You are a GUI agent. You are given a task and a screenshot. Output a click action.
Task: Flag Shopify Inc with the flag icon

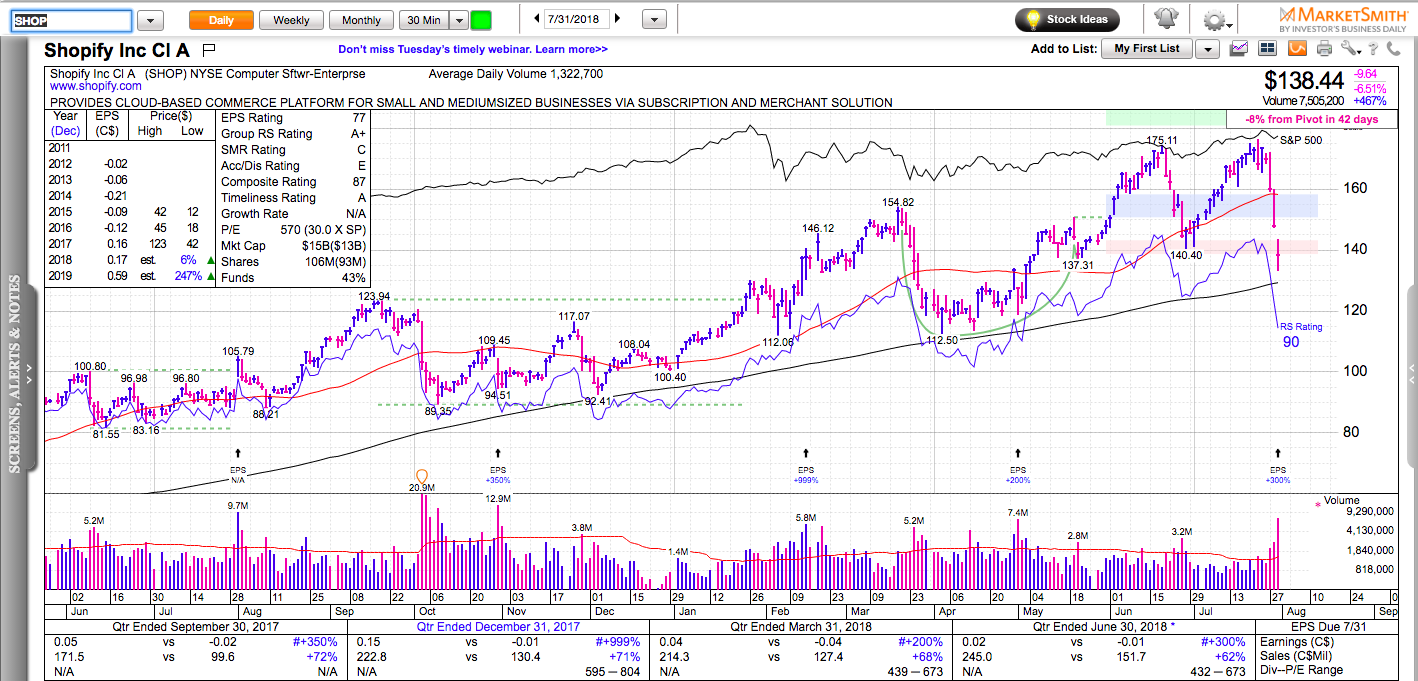coord(209,49)
